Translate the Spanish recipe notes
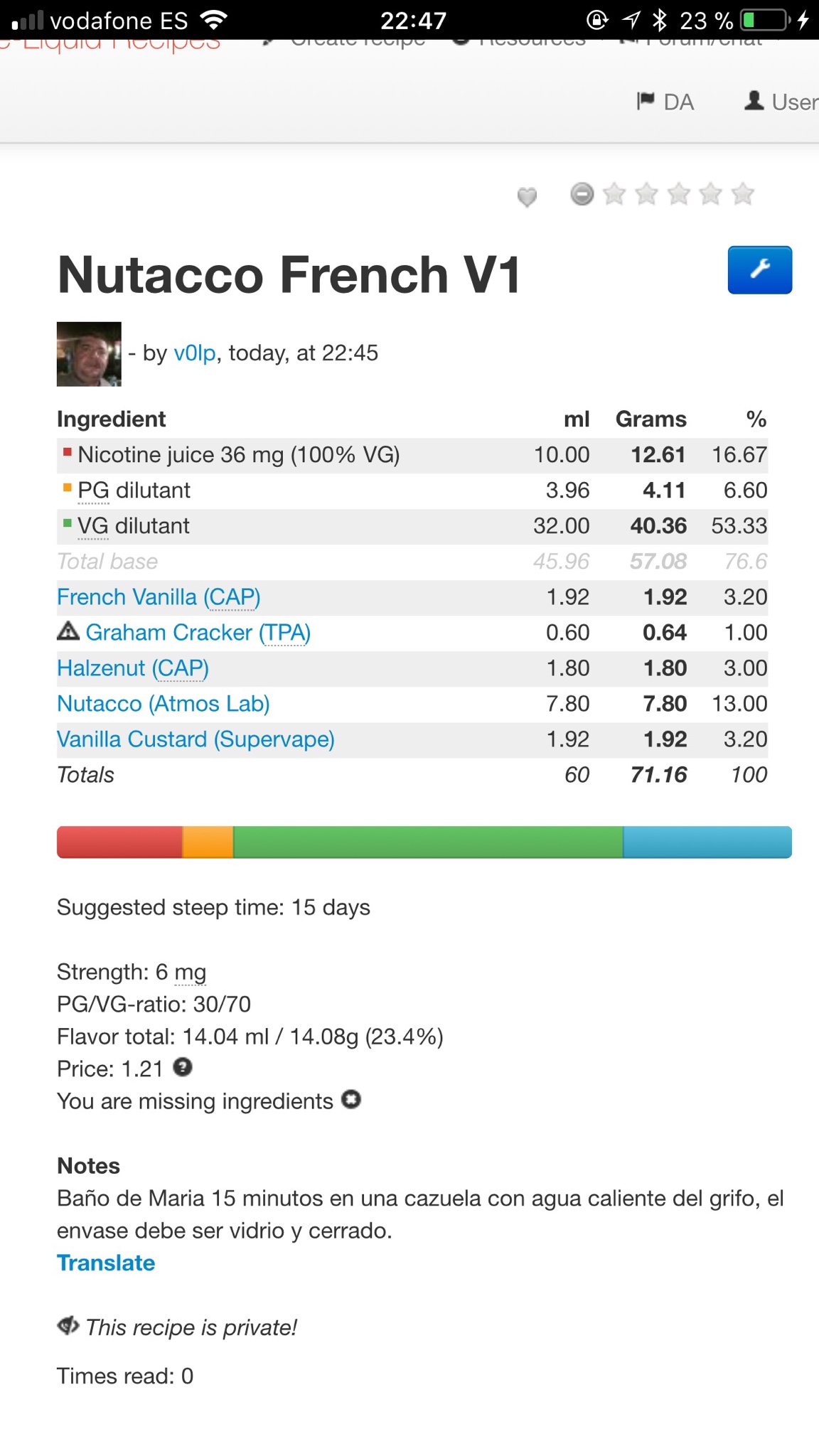 coord(105,1263)
